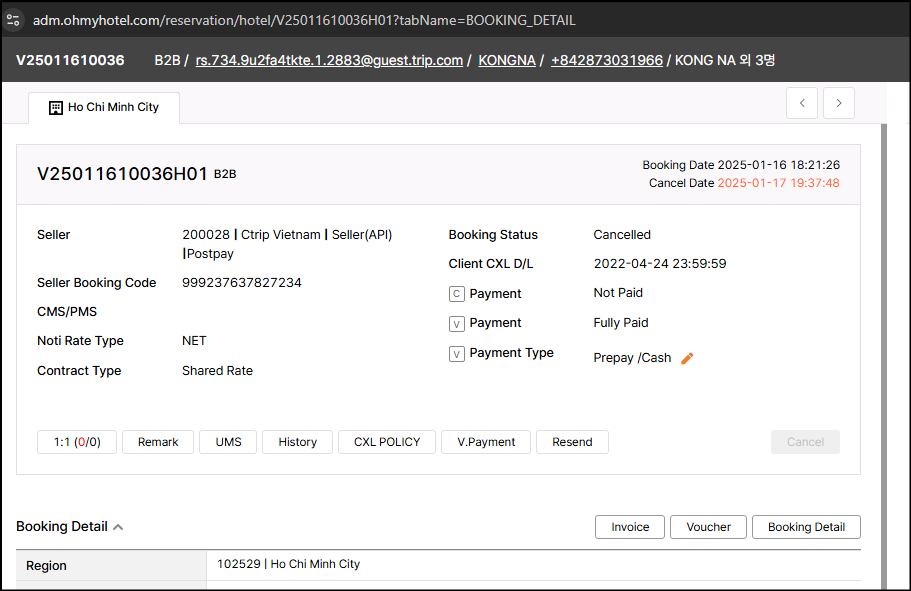Click the KONGNA guest name link

tap(507, 60)
